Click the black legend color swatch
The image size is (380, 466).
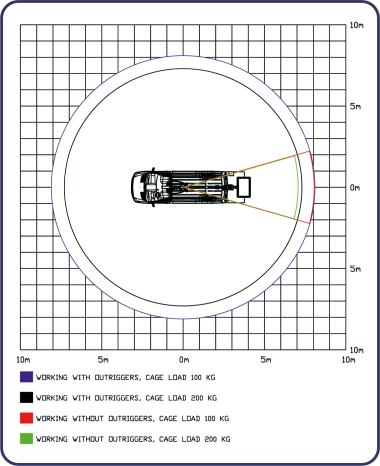(x=26, y=397)
